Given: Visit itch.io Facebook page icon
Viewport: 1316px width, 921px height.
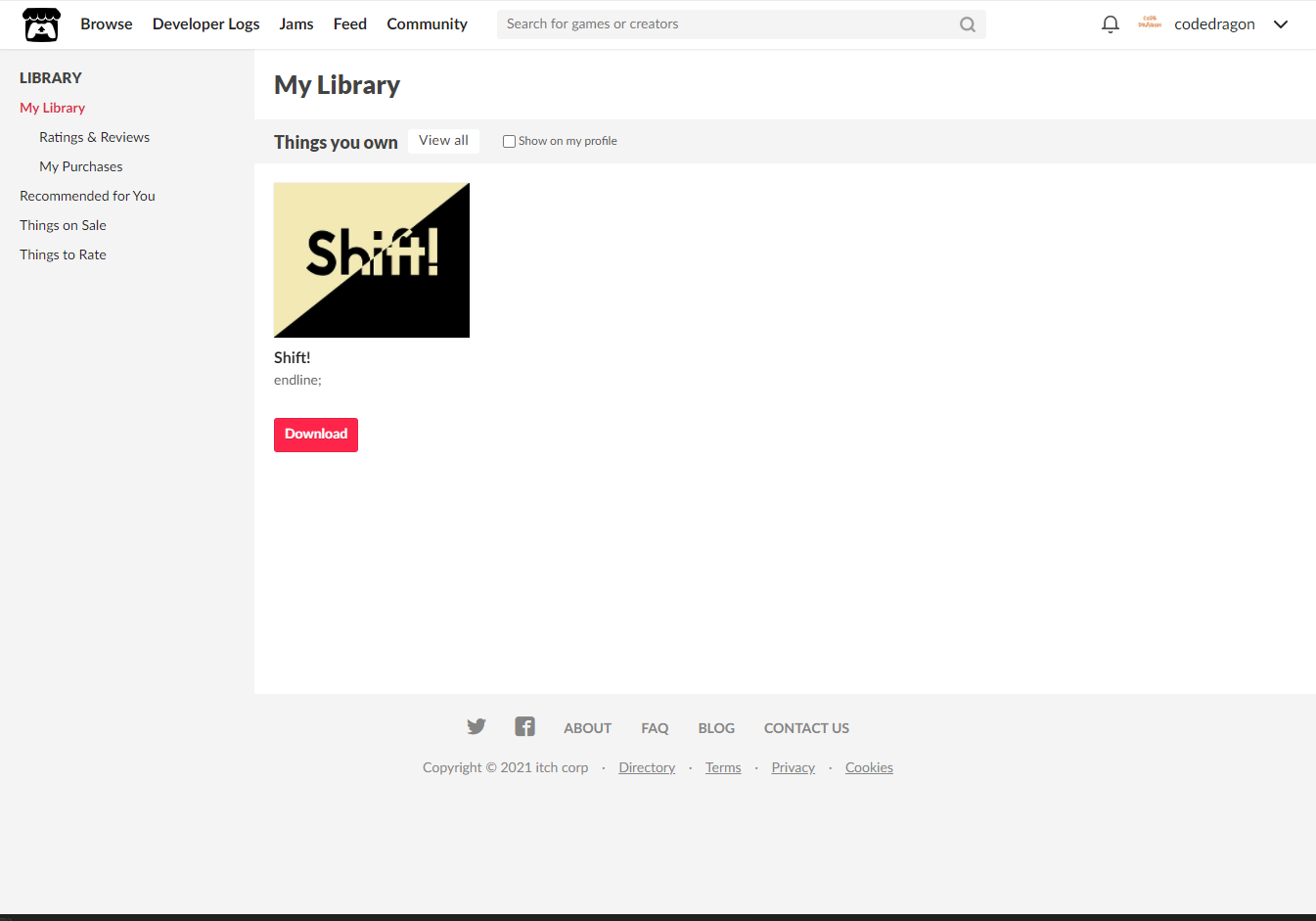Looking at the screenshot, I should (524, 726).
